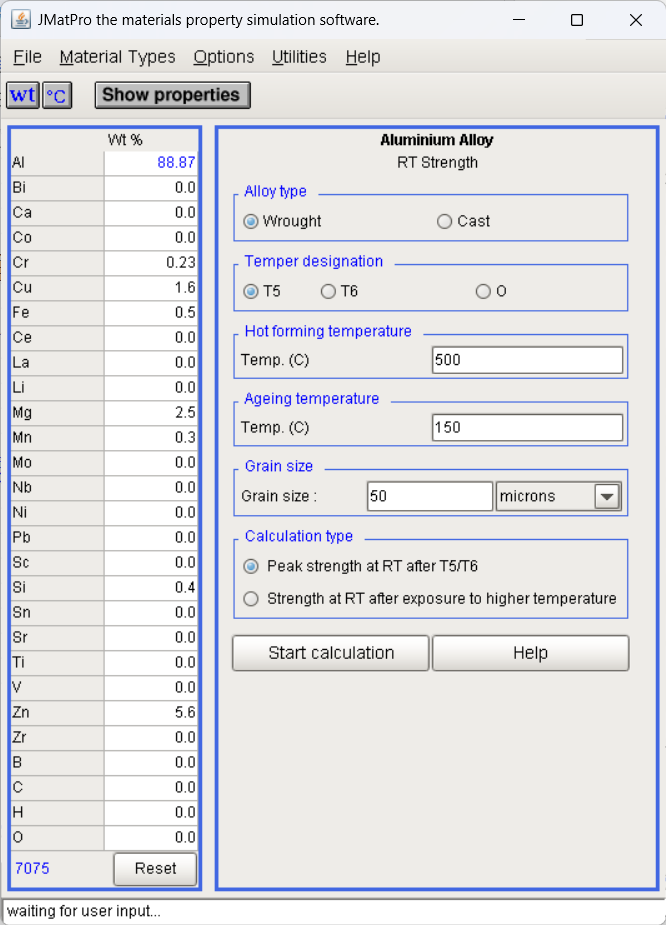Click the Ageing temperature input field
The height and width of the screenshot is (925, 666).
pos(527,428)
